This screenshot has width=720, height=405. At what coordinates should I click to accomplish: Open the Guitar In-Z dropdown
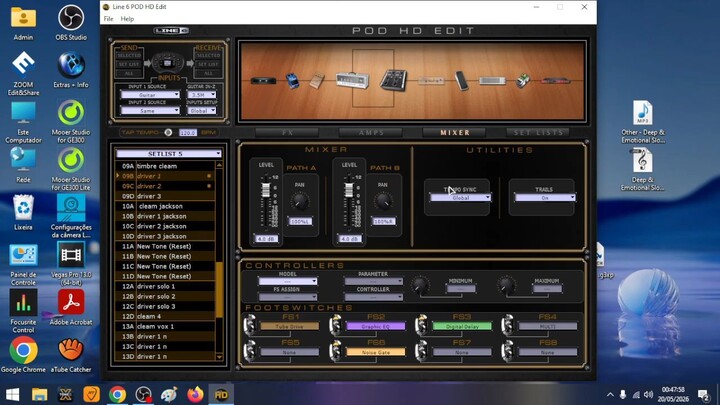[x=202, y=95]
